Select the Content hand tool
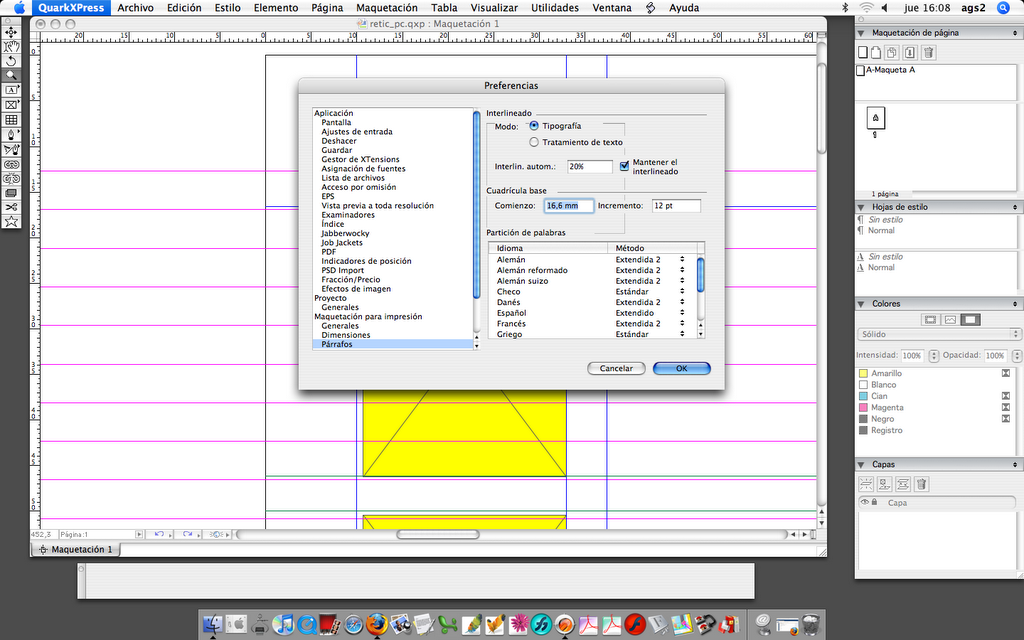Screen dimensions: 1024x640 pyautogui.click(x=11, y=46)
